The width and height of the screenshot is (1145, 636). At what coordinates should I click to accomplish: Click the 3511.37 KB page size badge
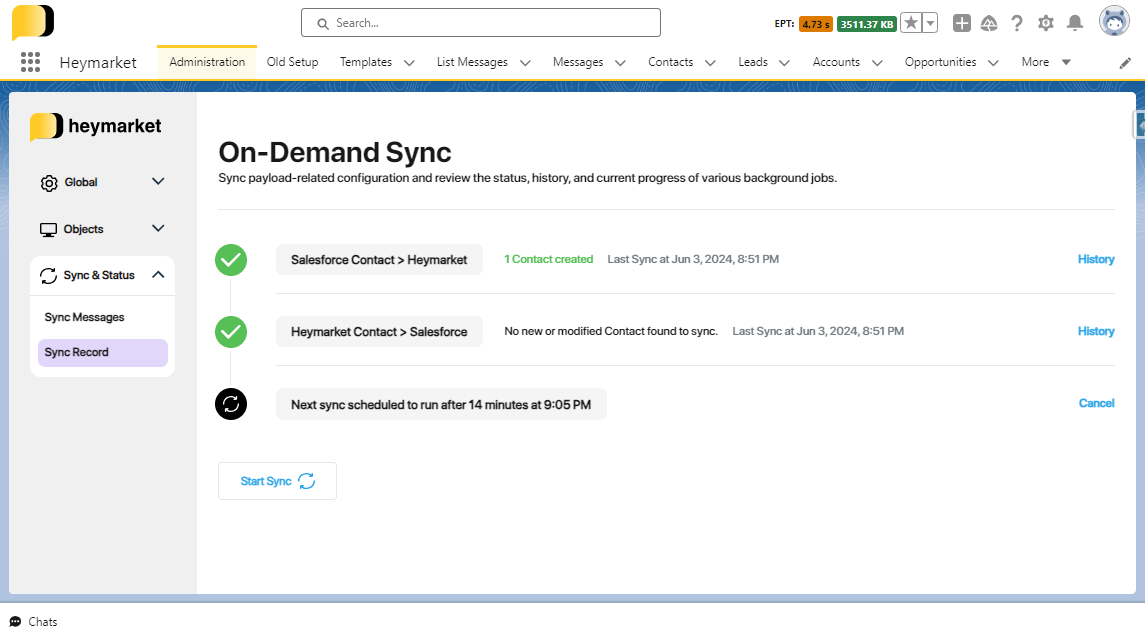pyautogui.click(x=867, y=24)
